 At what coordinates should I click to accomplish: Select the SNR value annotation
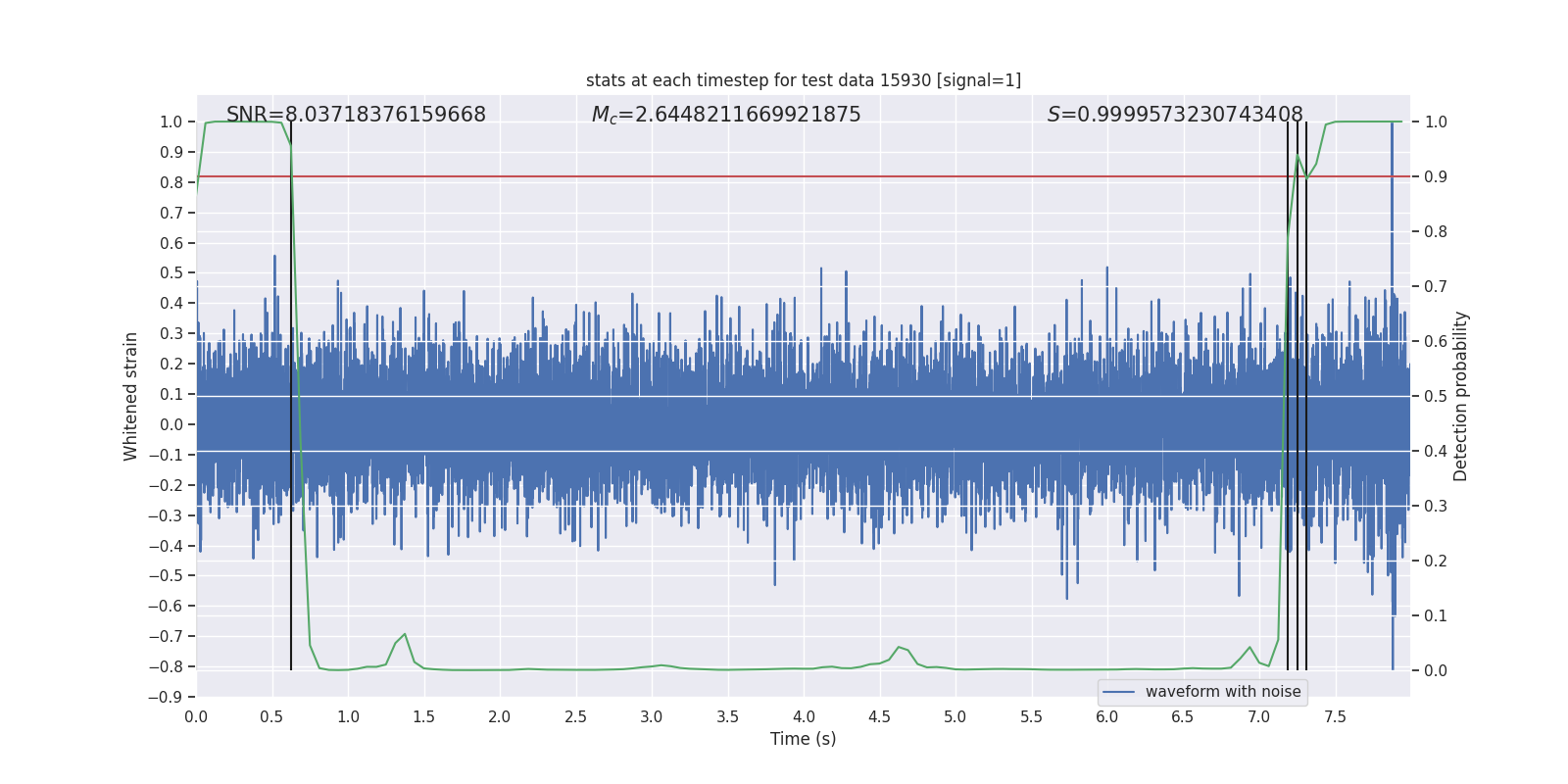click(356, 115)
